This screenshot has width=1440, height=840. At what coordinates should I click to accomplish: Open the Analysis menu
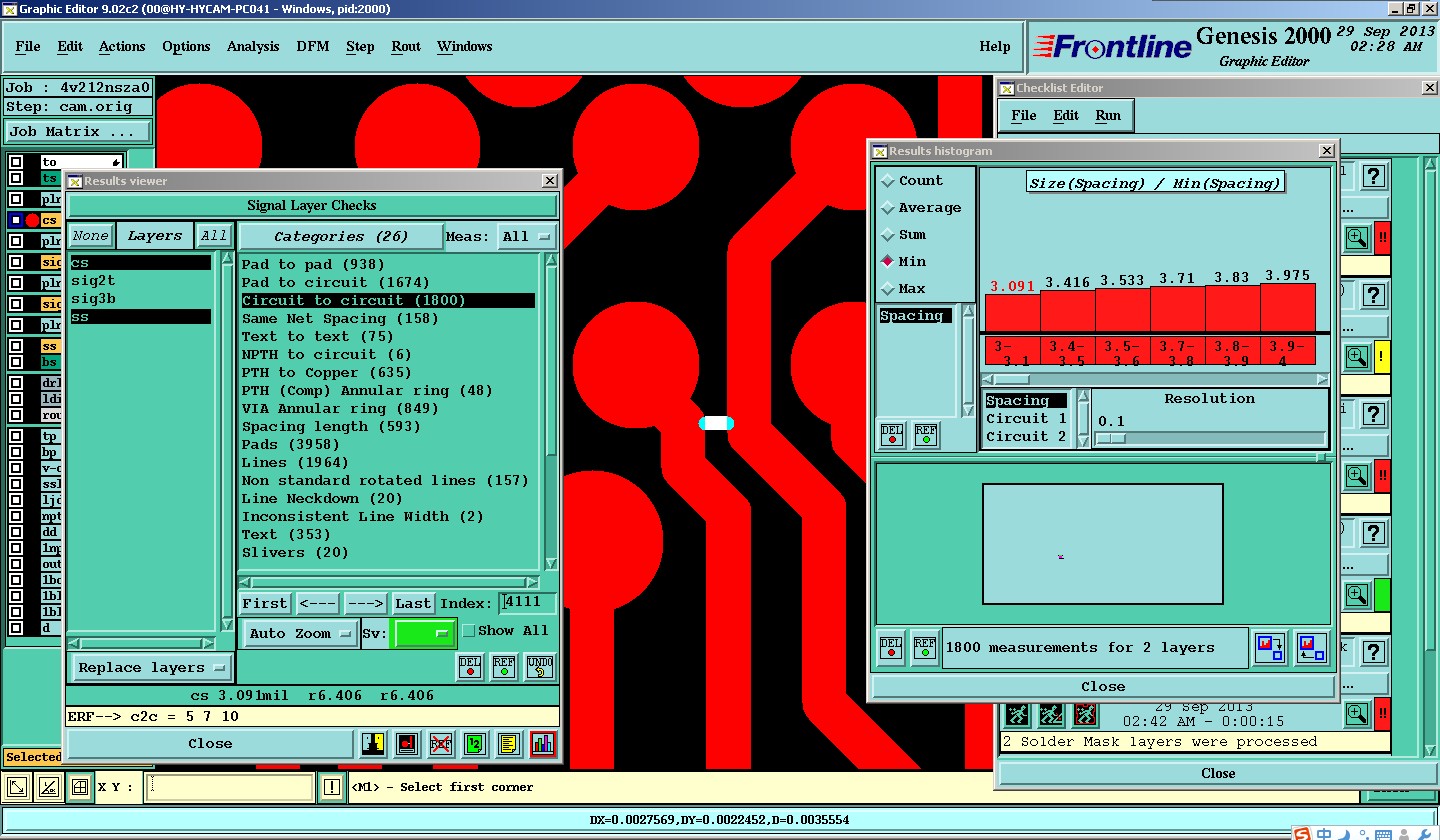coord(253,46)
